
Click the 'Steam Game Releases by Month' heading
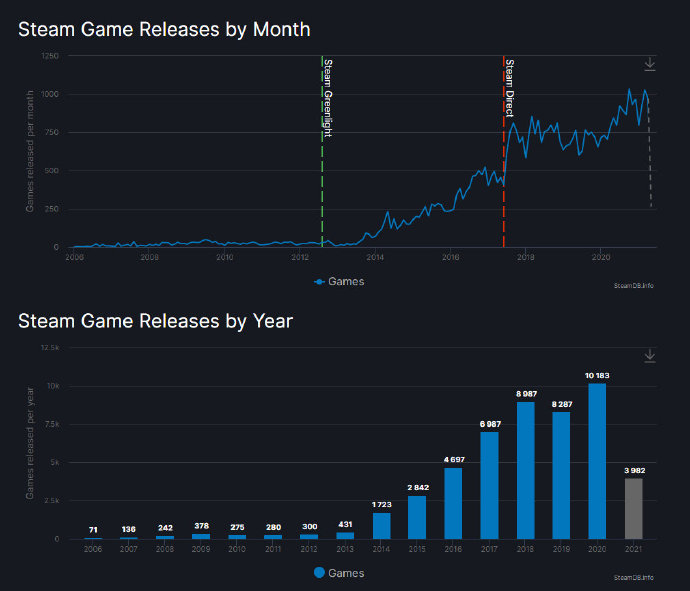[x=164, y=30]
